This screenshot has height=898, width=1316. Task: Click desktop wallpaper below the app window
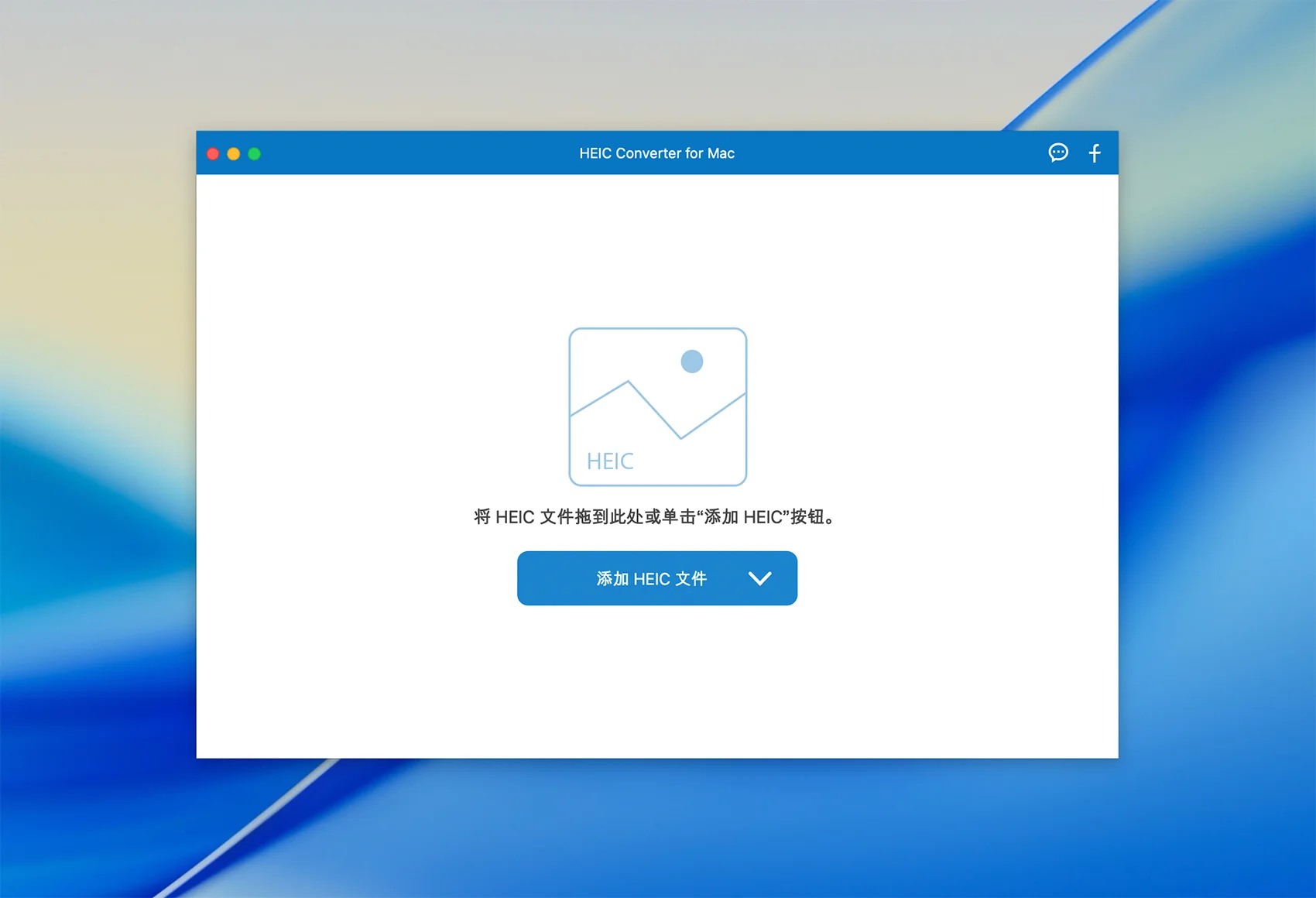[x=658, y=828]
